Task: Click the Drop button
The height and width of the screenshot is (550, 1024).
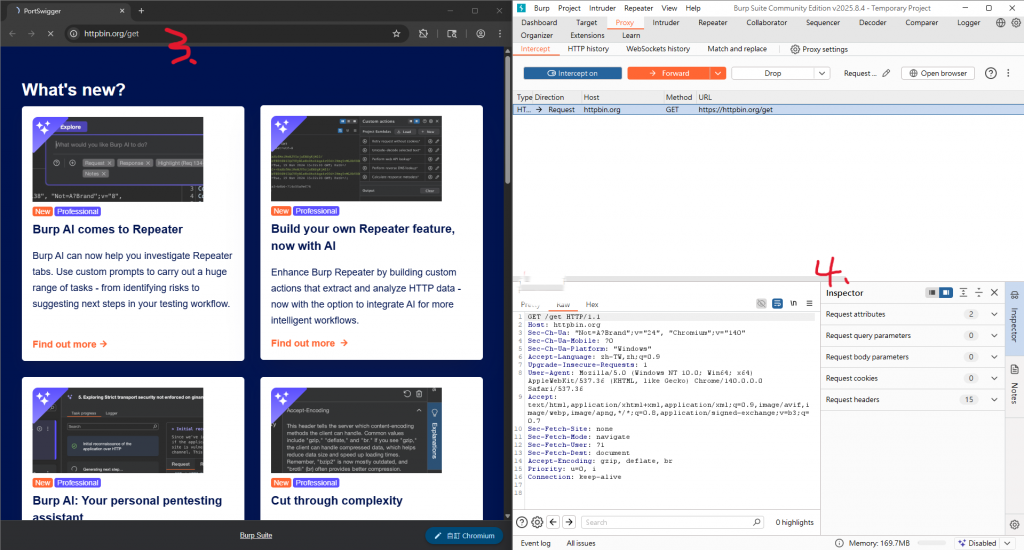Action: pos(773,73)
